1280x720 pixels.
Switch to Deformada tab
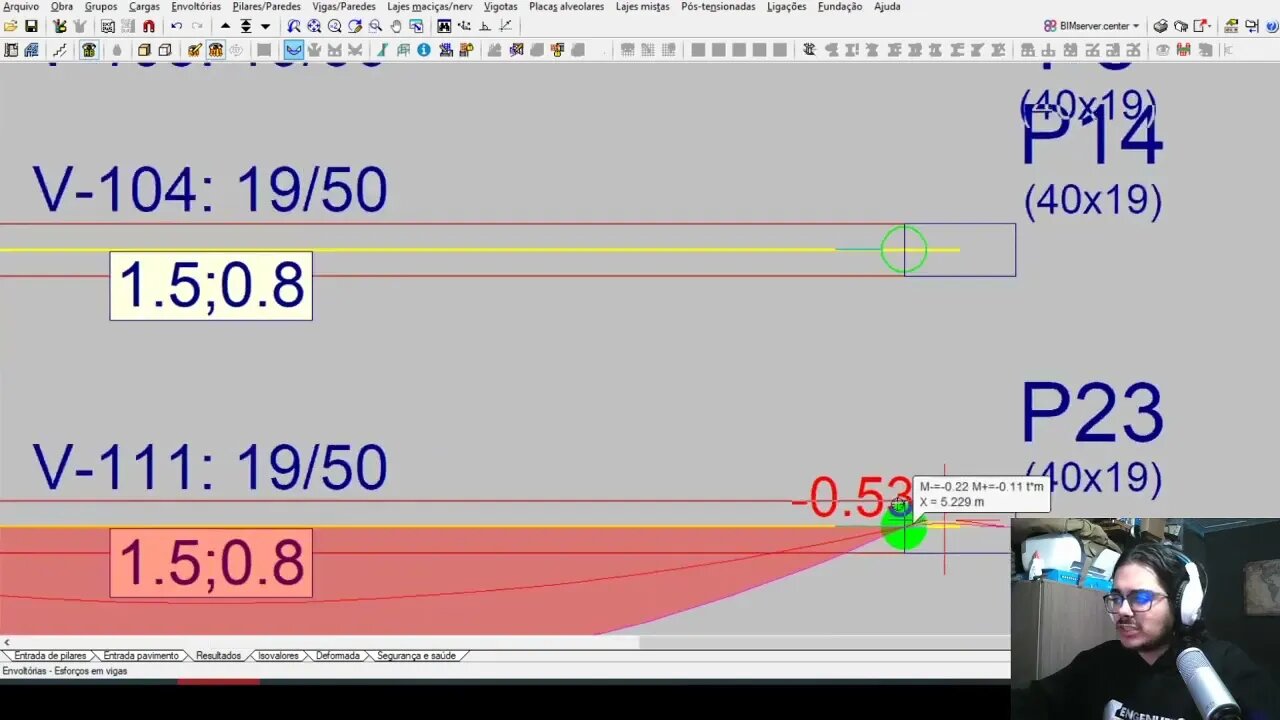pyautogui.click(x=338, y=656)
